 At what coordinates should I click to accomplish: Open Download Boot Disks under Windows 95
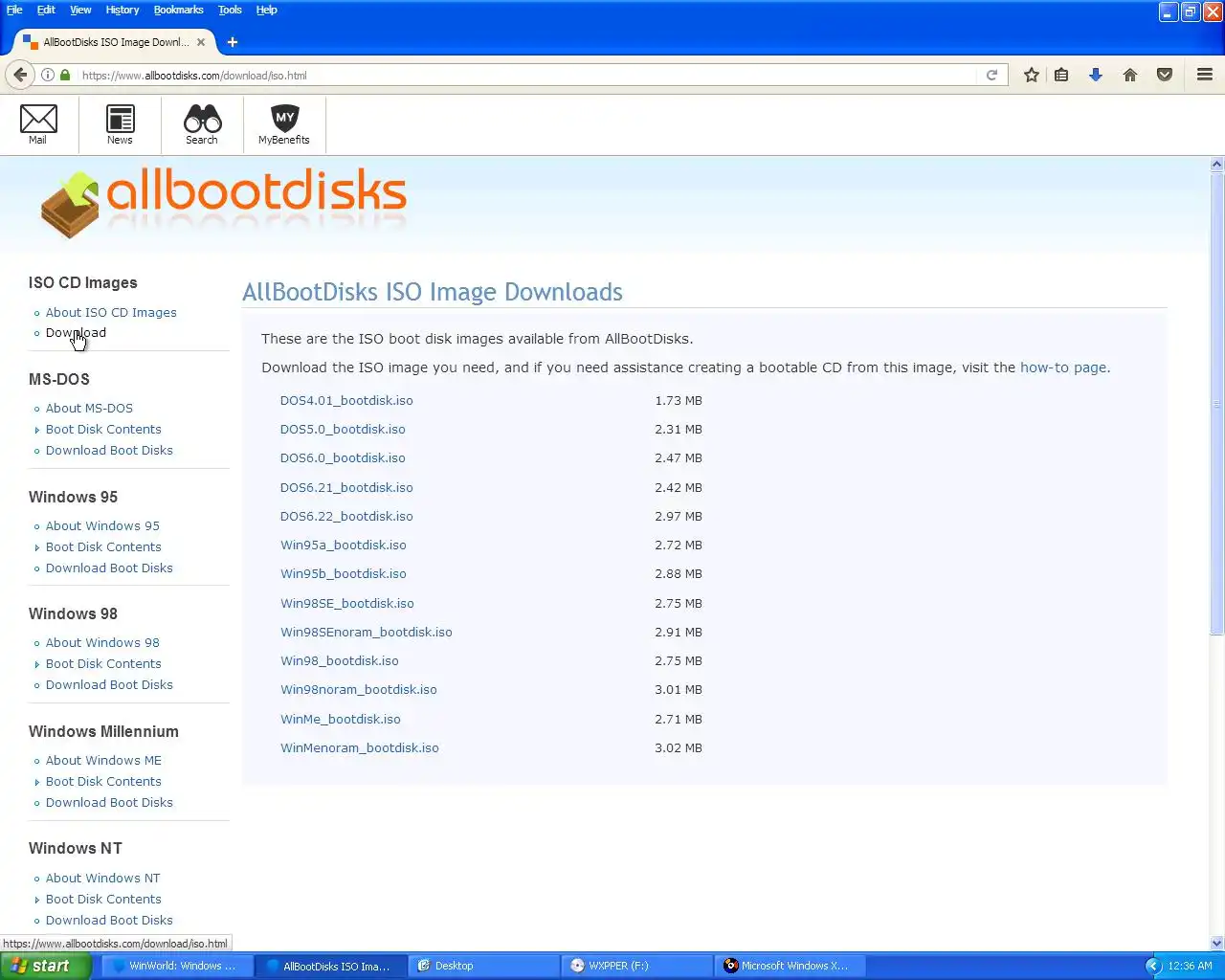pyautogui.click(x=109, y=568)
